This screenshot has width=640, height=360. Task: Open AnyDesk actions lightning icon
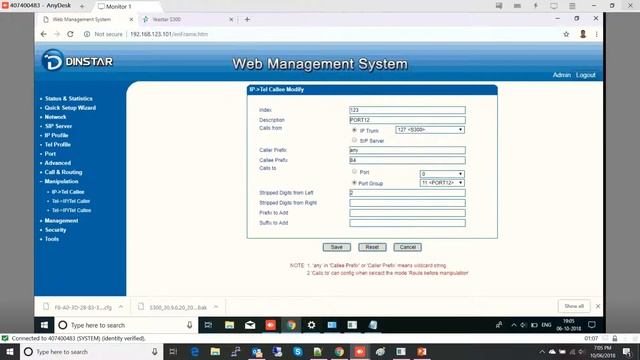pos(536,6)
